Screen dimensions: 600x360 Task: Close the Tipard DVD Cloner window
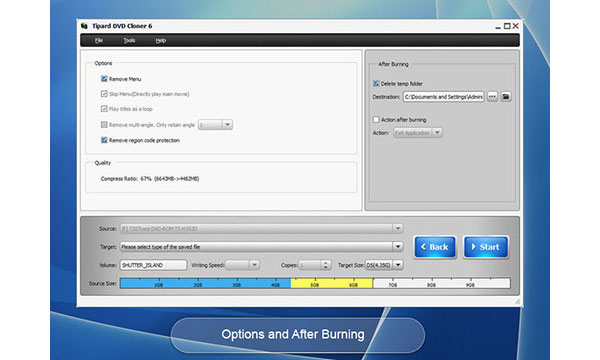click(516, 26)
